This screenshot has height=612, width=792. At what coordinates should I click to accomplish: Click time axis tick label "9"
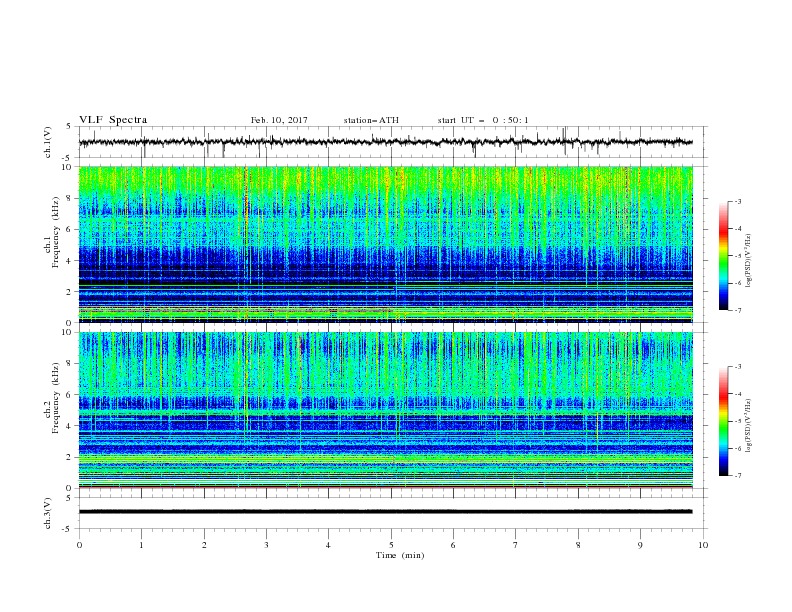tap(640, 545)
